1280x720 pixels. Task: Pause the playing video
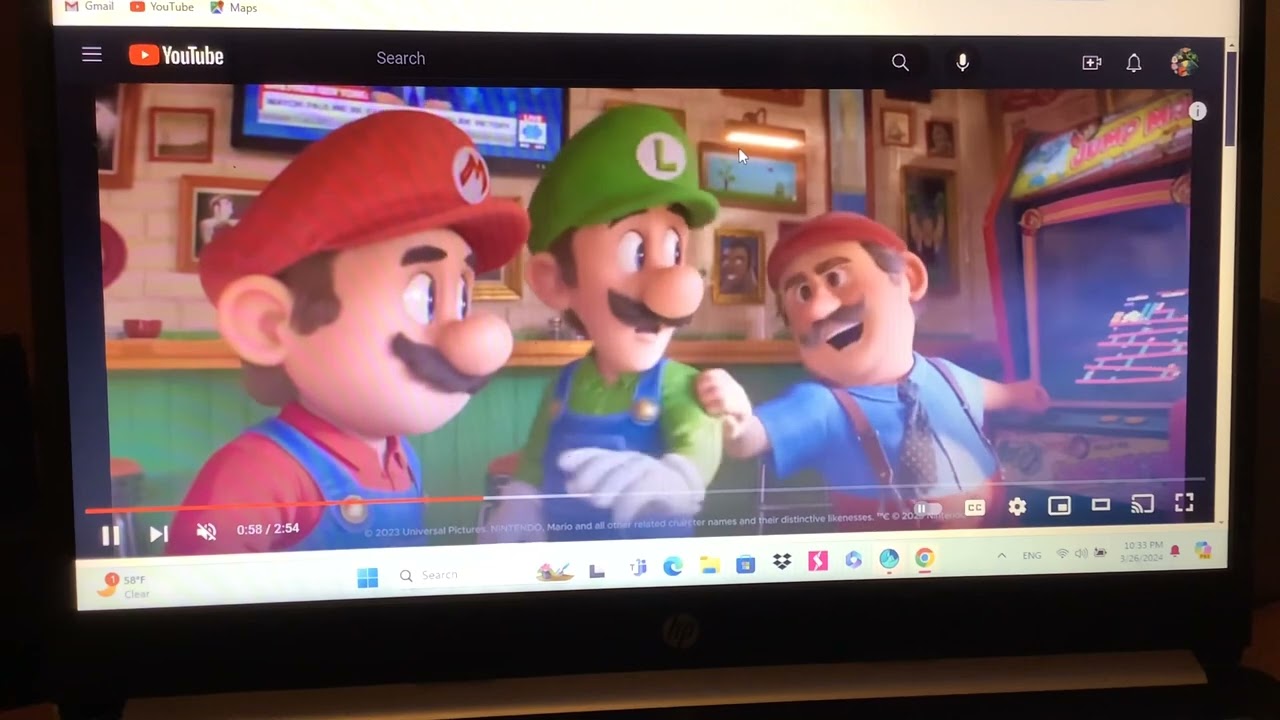111,535
